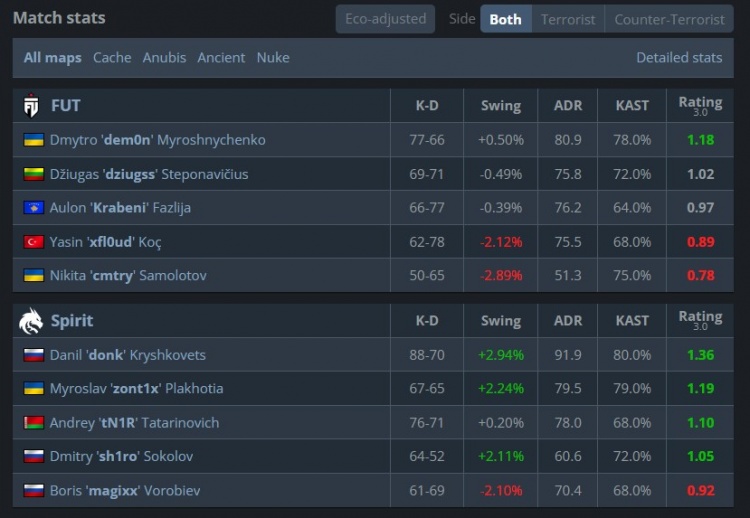Click the Russian flag beside donk
The width and height of the screenshot is (750, 518).
(x=33, y=355)
